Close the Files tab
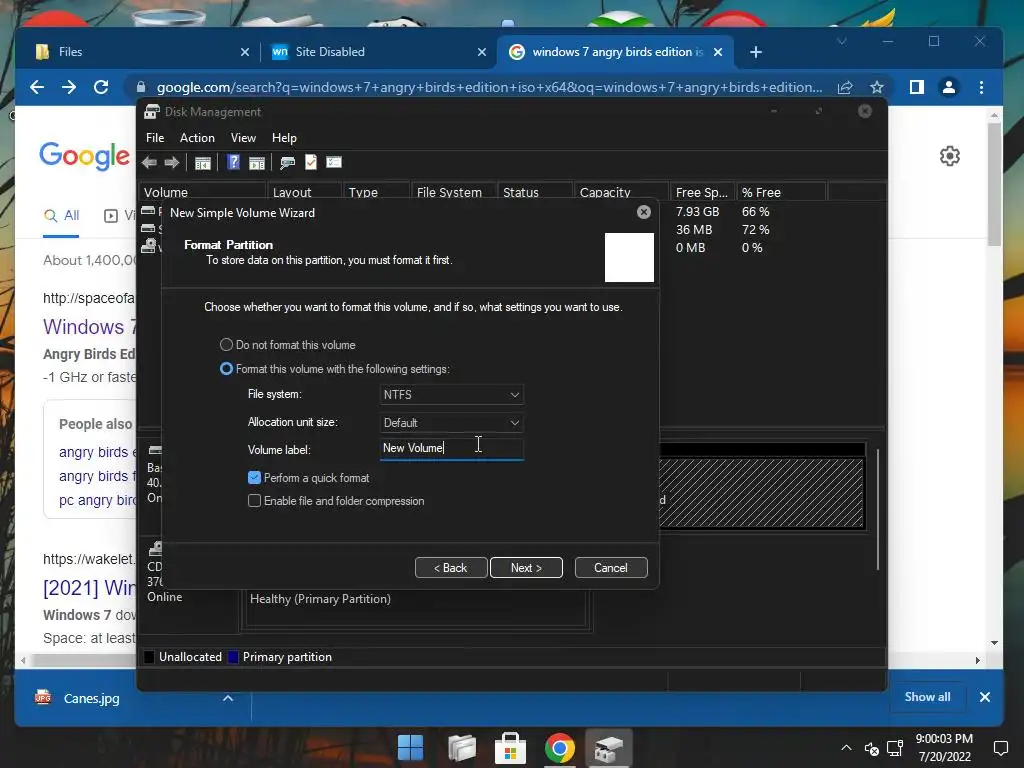 tap(244, 52)
